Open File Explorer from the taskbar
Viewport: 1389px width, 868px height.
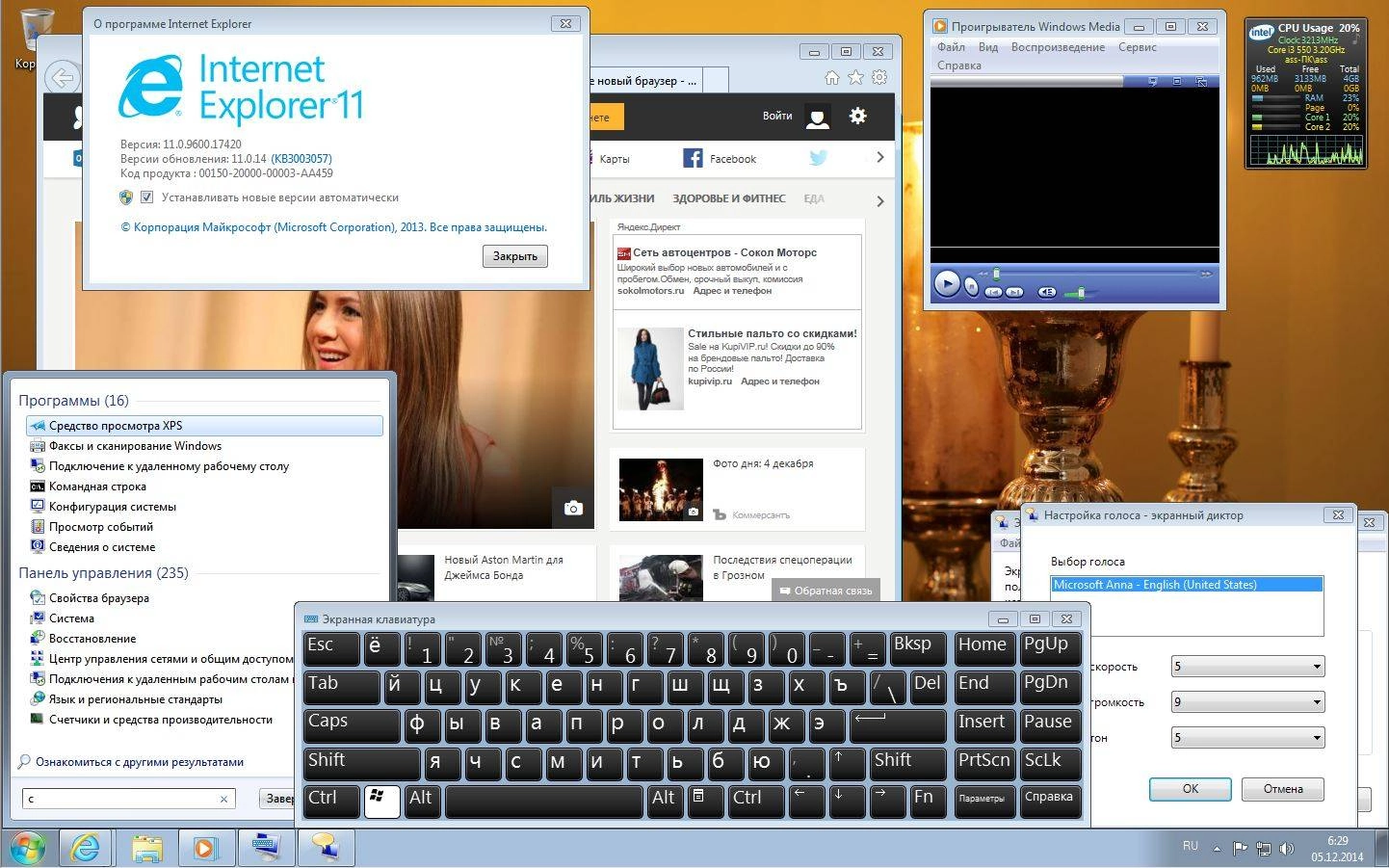(x=146, y=848)
